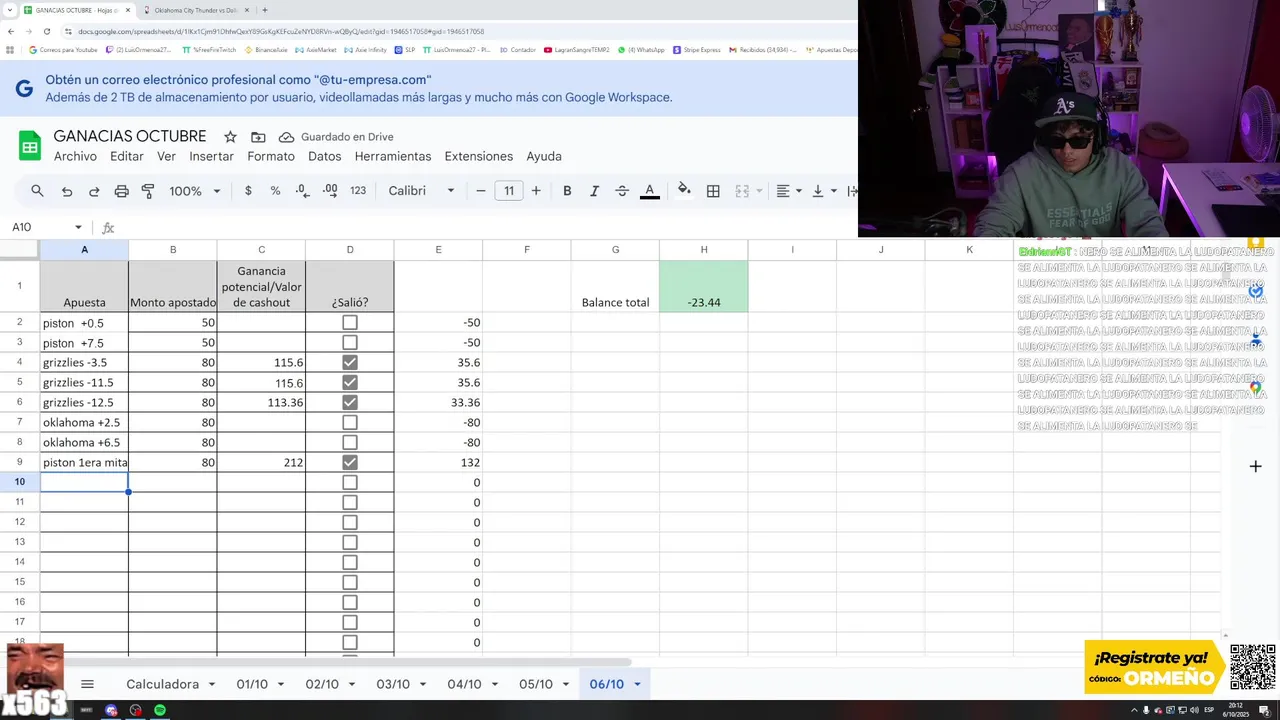Toggle strikethrough formatting
The width and height of the screenshot is (1280, 720).
622,191
